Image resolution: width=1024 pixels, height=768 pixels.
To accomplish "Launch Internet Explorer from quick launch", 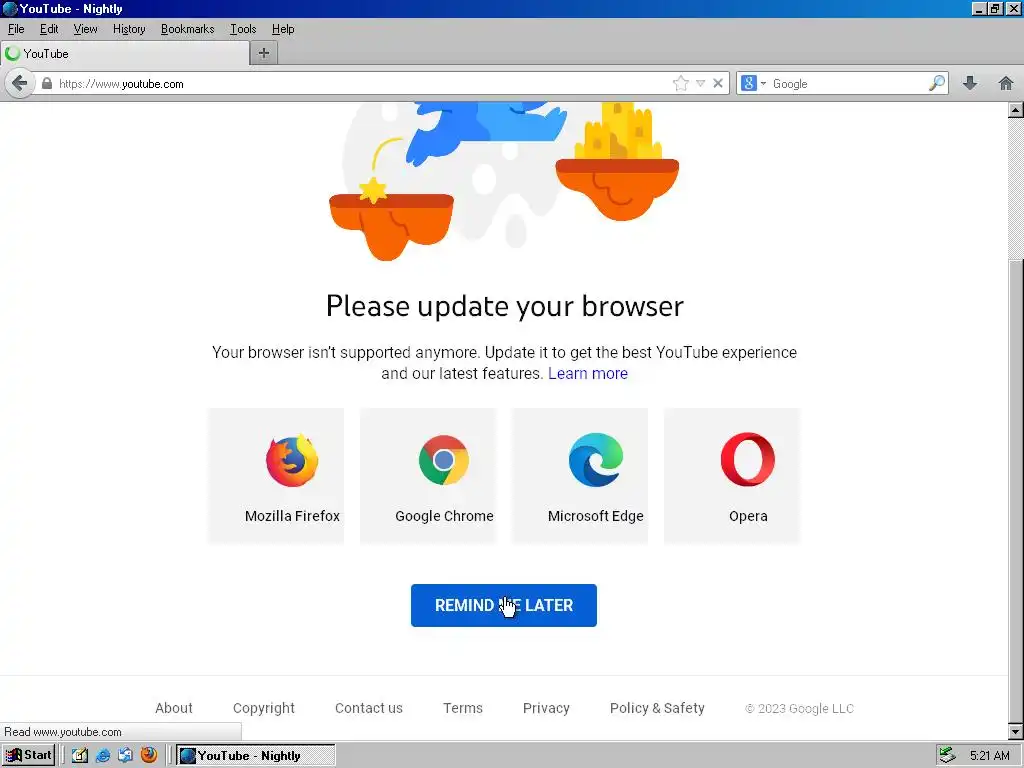I will point(103,756).
